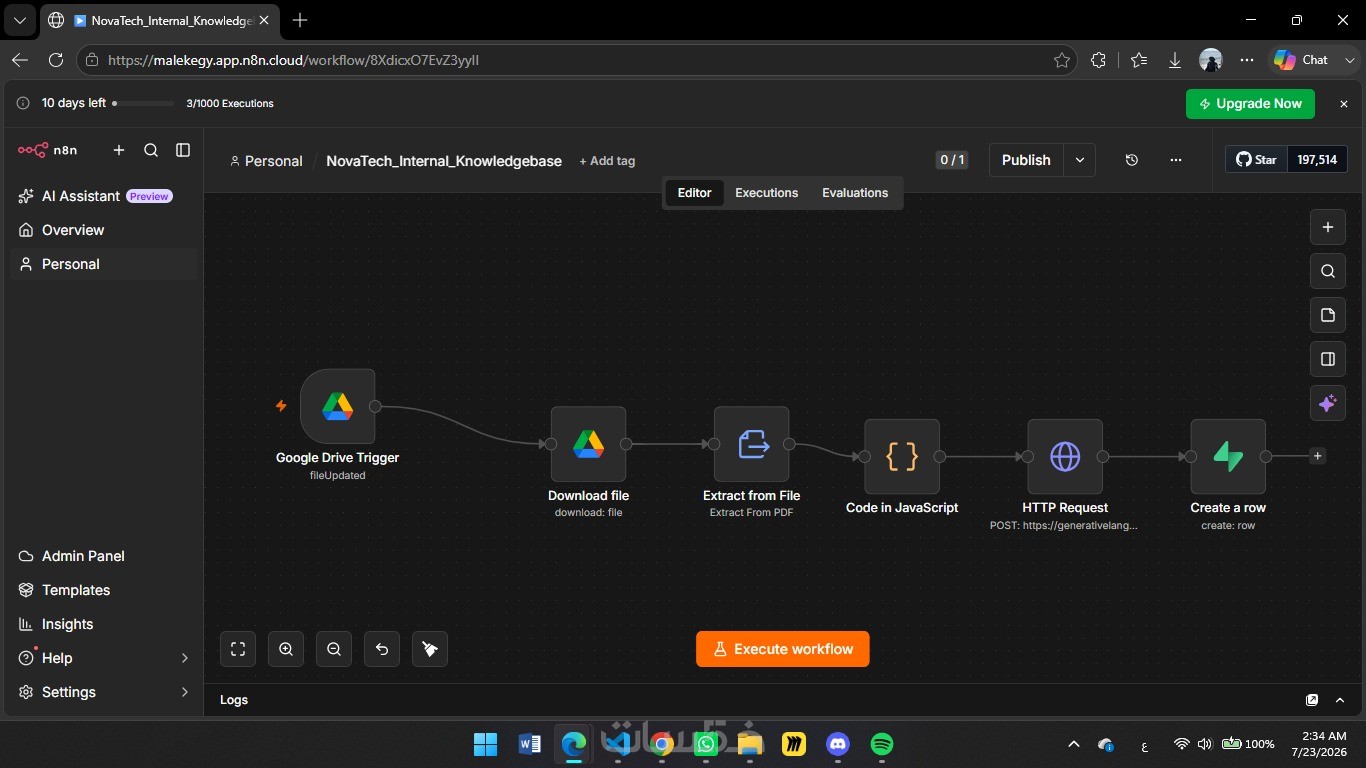Viewport: 1366px width, 768px height.
Task: Tidy up the workflow nodes
Action: tap(430, 649)
